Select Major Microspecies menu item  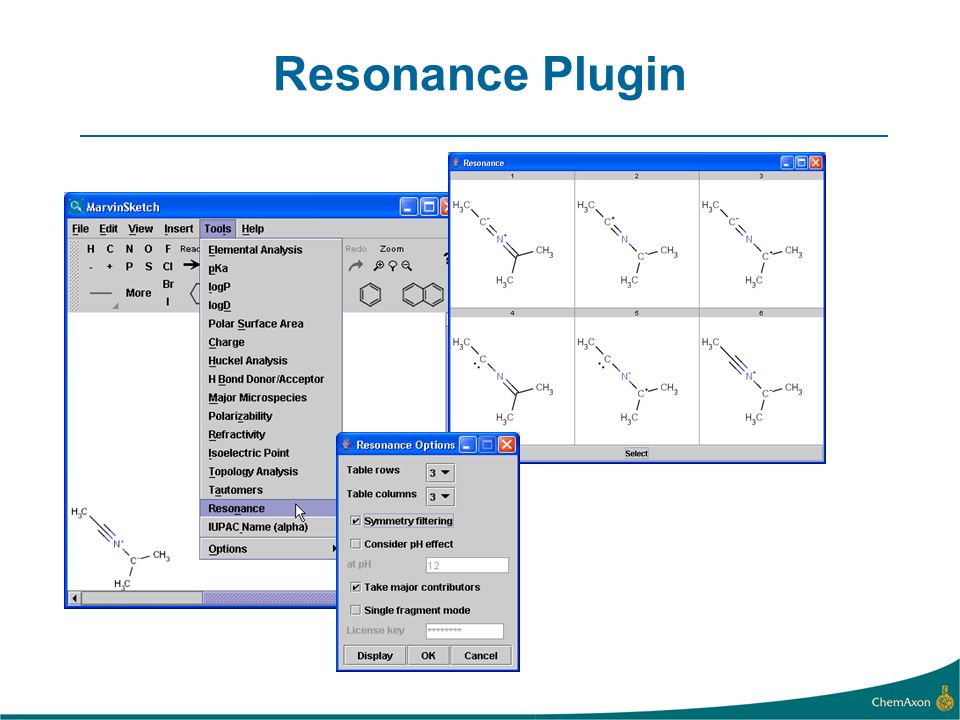pyautogui.click(x=271, y=397)
